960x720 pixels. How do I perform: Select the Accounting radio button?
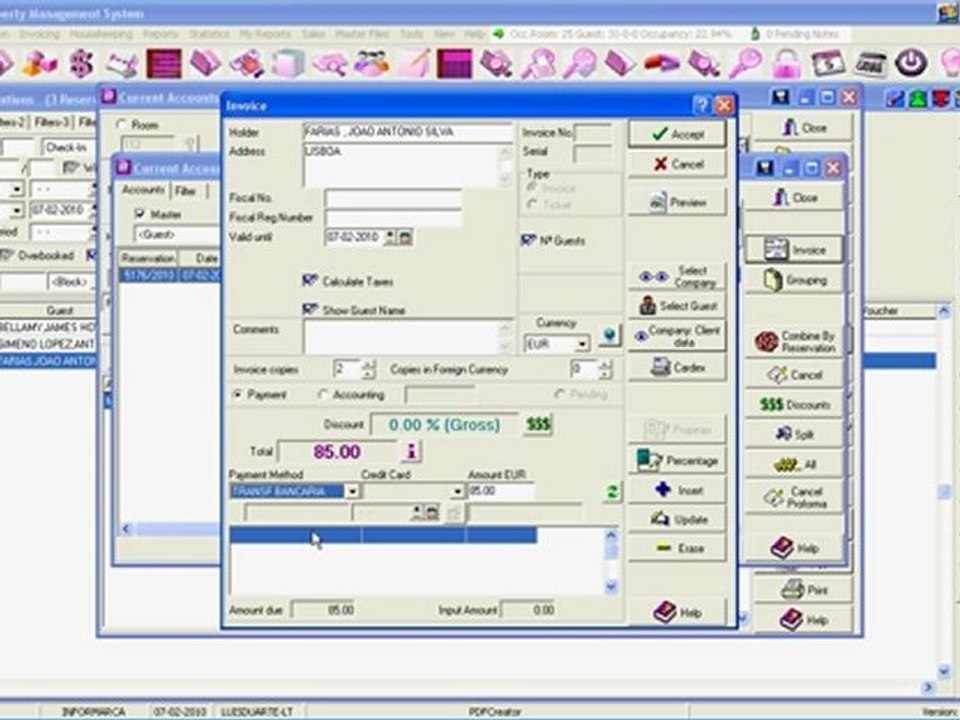click(x=323, y=395)
